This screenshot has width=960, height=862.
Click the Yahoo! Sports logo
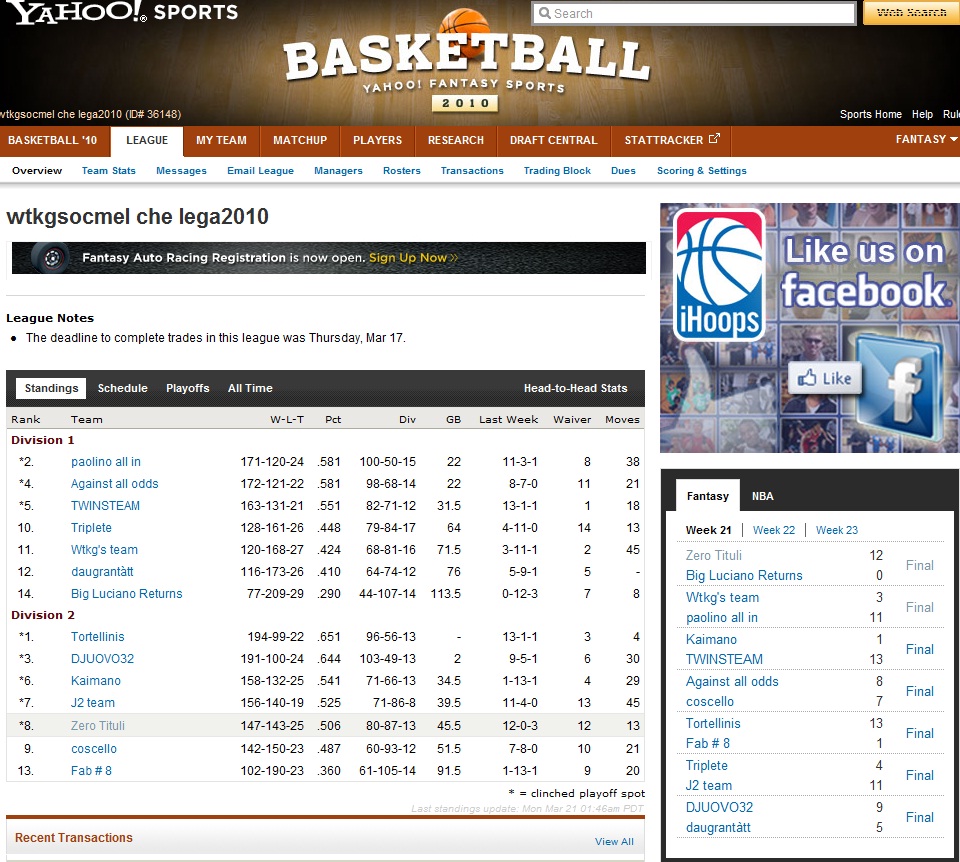point(120,13)
